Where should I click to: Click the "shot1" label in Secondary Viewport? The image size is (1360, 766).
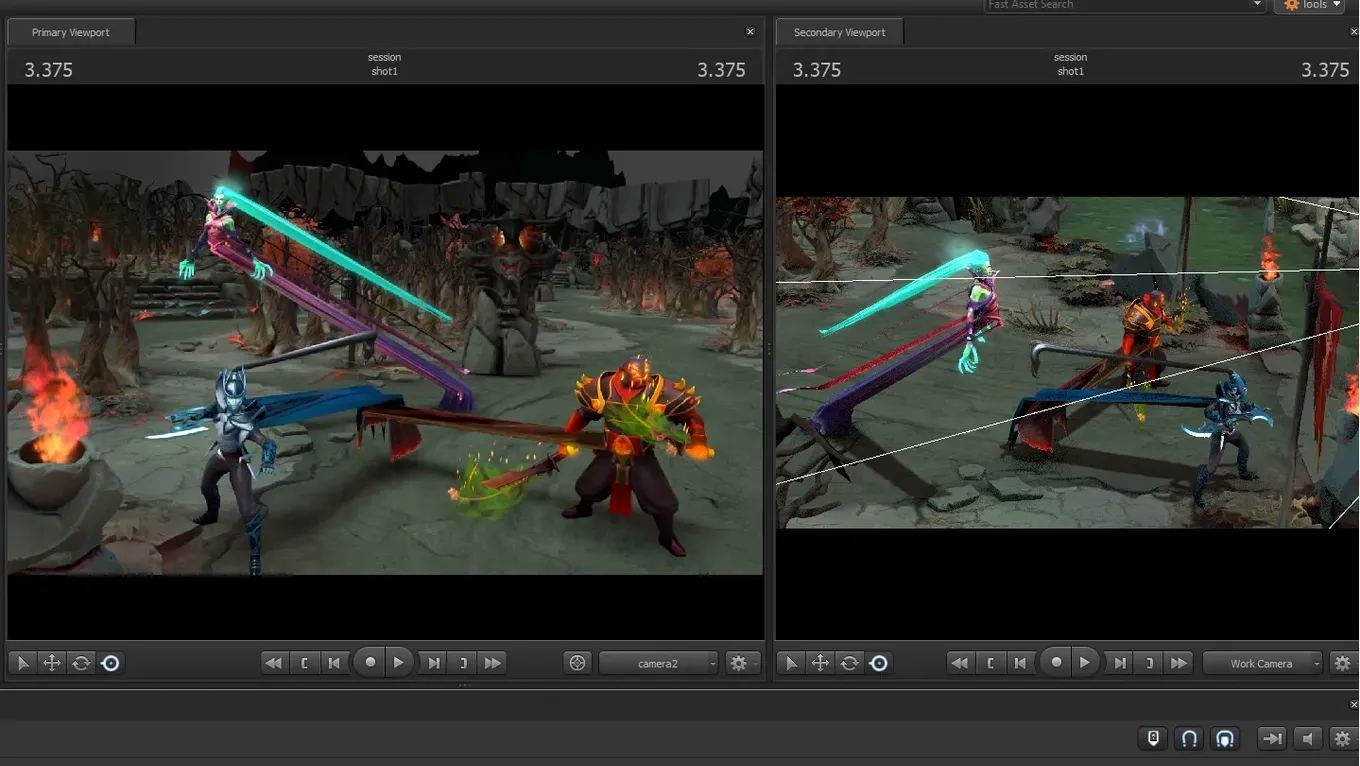(1070, 71)
